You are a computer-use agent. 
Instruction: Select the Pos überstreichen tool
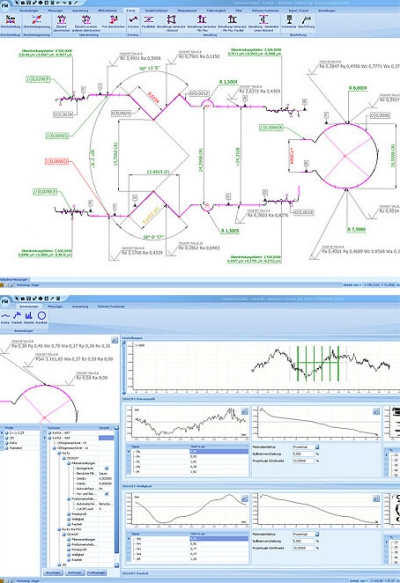[x=113, y=22]
